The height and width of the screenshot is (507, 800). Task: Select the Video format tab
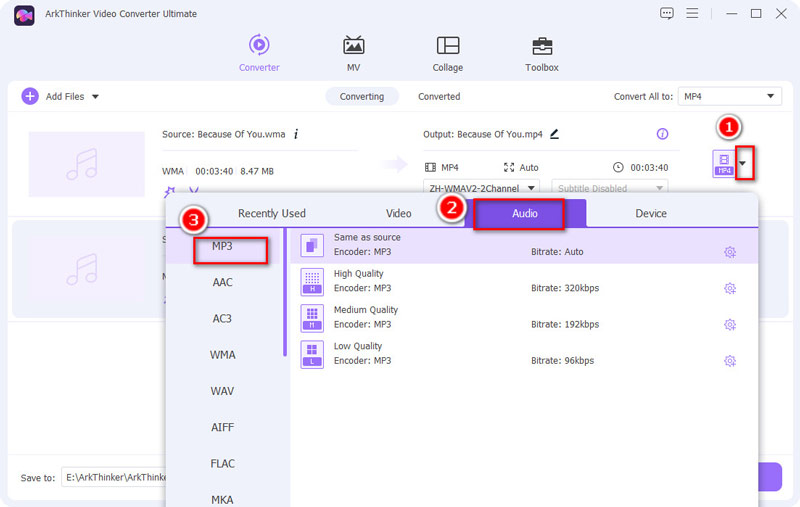point(398,213)
